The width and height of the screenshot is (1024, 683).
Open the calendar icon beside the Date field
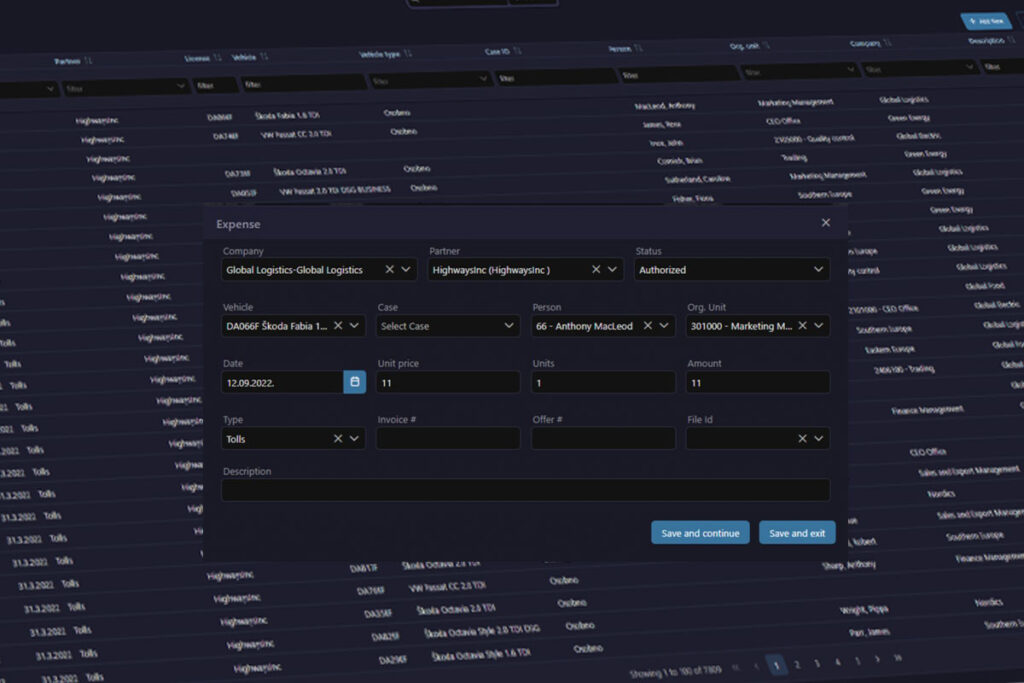click(x=354, y=382)
